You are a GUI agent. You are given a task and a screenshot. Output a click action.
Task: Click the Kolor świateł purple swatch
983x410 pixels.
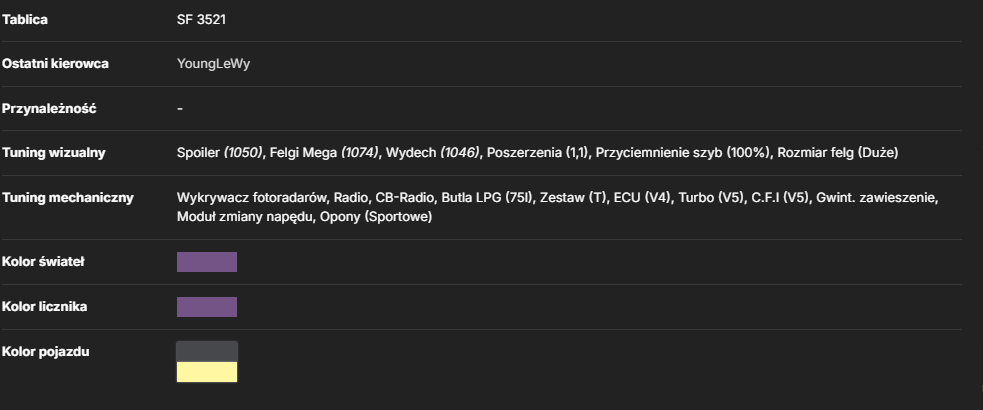click(207, 262)
